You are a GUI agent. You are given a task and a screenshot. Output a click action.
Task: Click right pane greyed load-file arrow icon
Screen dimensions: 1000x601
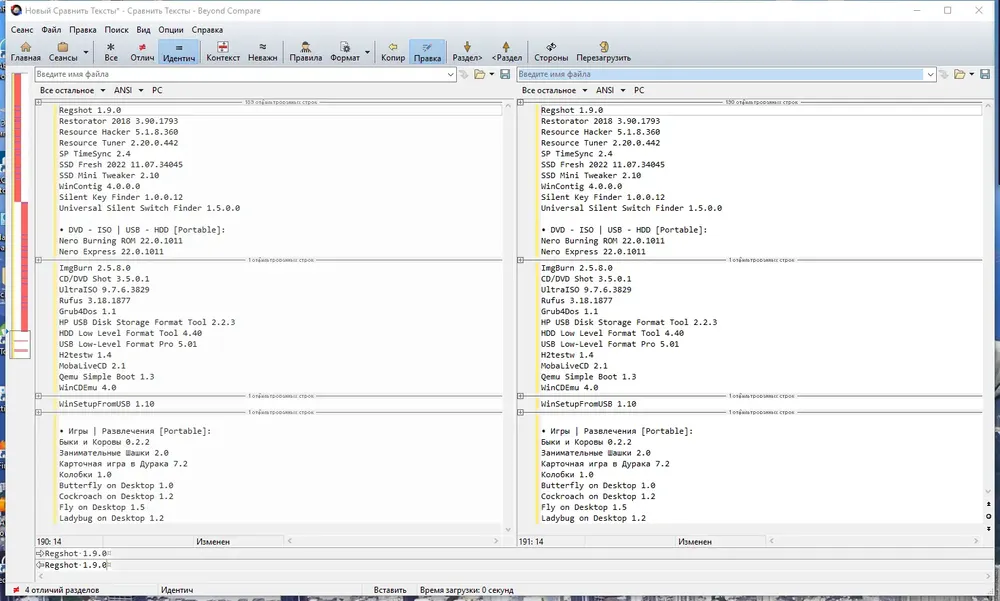click(x=944, y=75)
